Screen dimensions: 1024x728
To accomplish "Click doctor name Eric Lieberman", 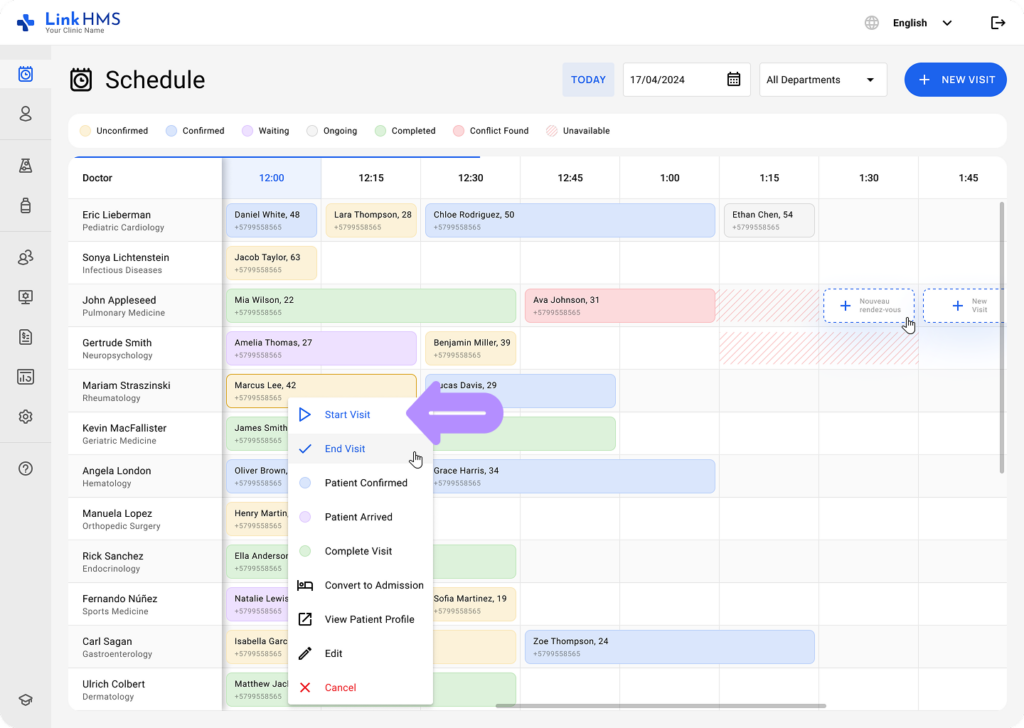I will click(116, 215).
